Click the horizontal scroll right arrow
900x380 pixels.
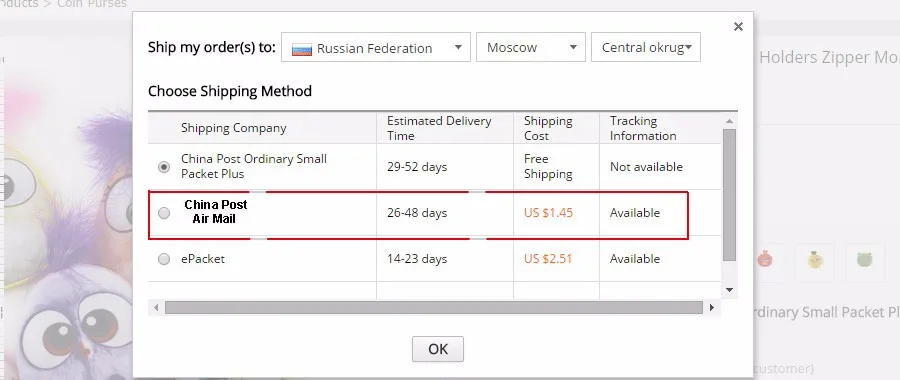tap(712, 308)
